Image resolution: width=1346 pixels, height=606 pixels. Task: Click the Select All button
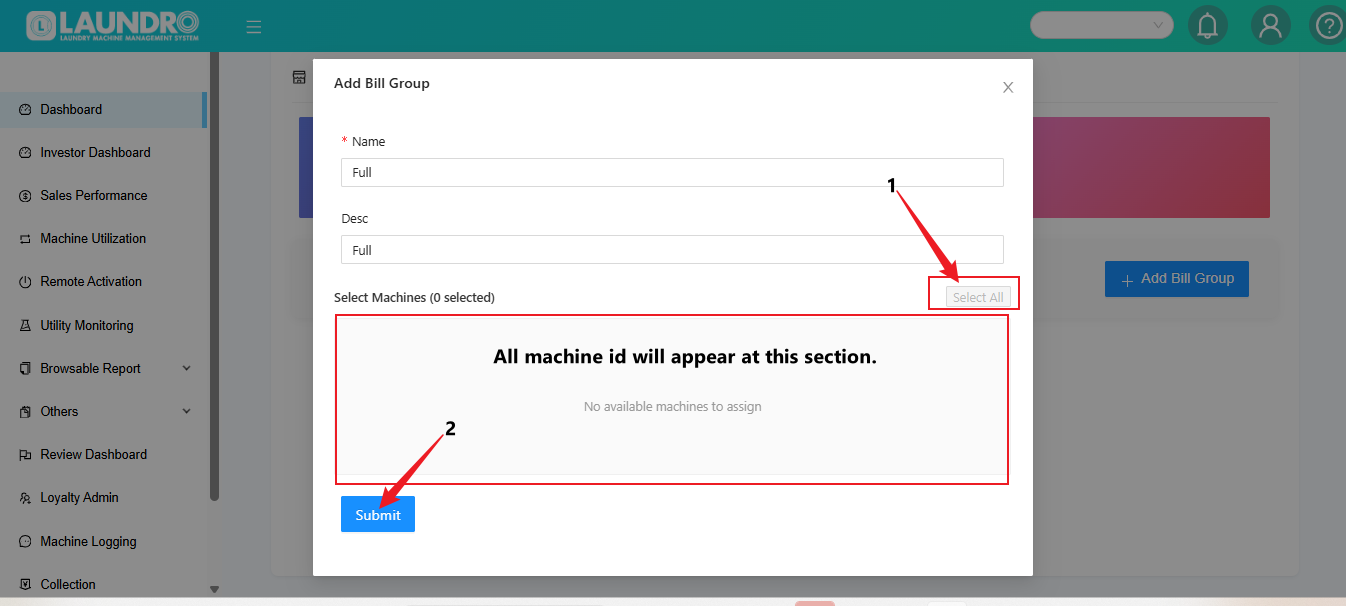(978, 297)
